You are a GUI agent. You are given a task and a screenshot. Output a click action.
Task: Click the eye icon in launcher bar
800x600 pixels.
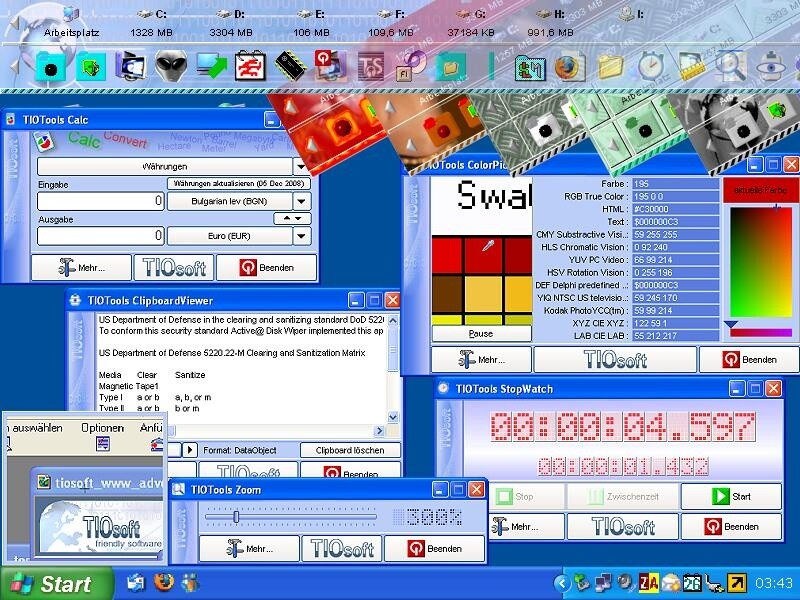click(770, 67)
